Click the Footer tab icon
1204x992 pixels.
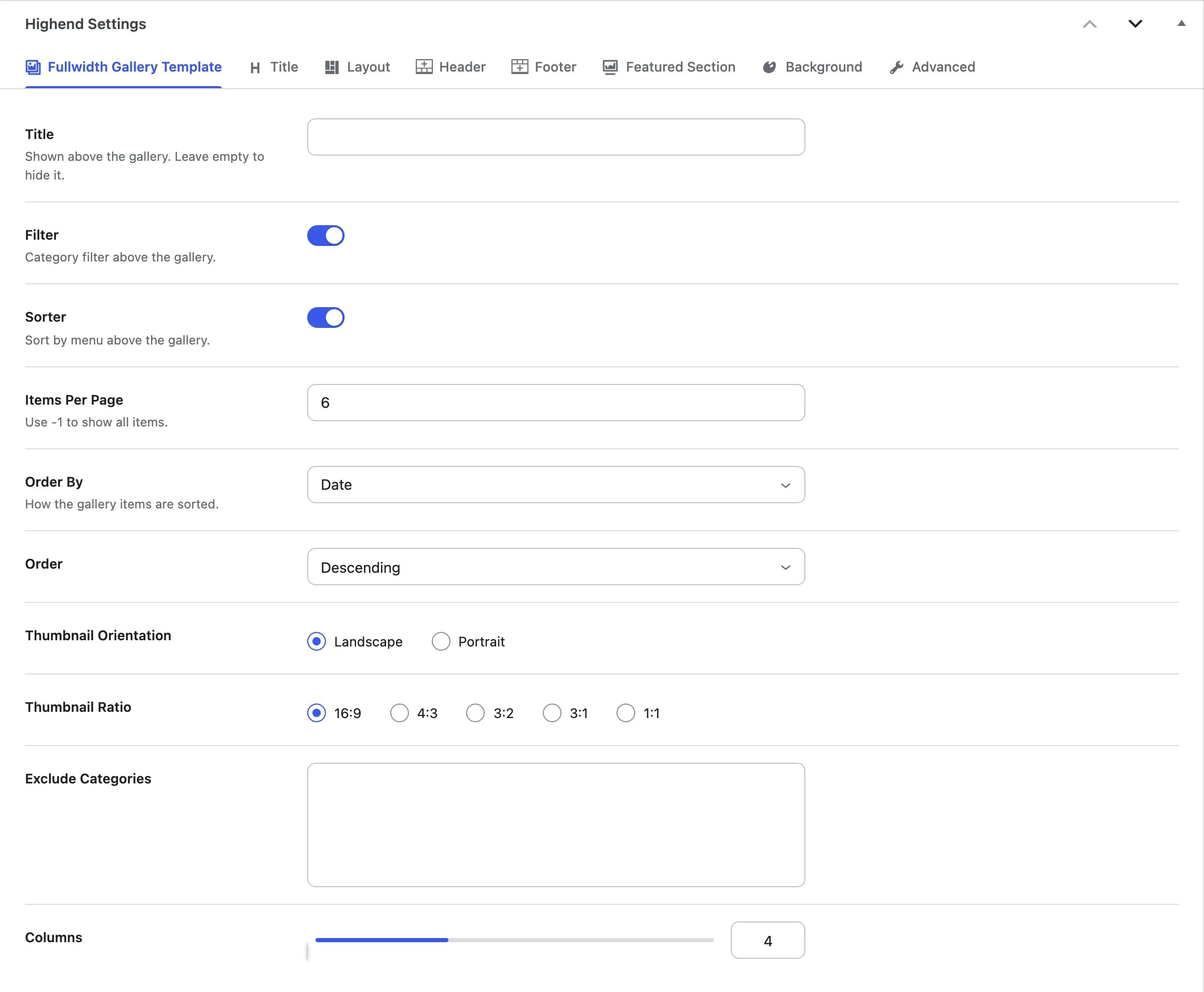click(519, 67)
